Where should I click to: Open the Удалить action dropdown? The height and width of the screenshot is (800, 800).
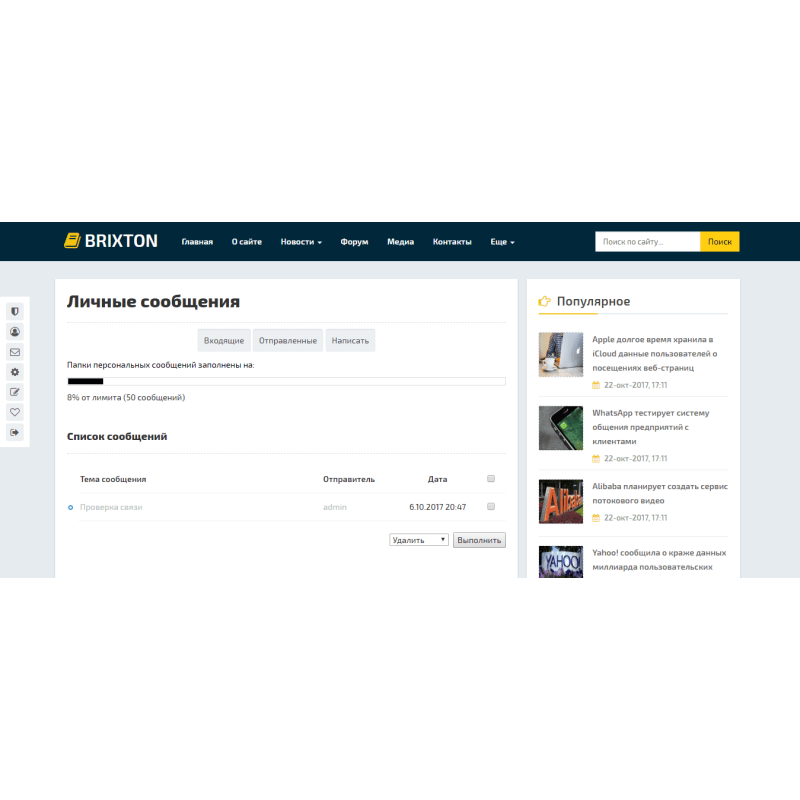pyautogui.click(x=418, y=539)
